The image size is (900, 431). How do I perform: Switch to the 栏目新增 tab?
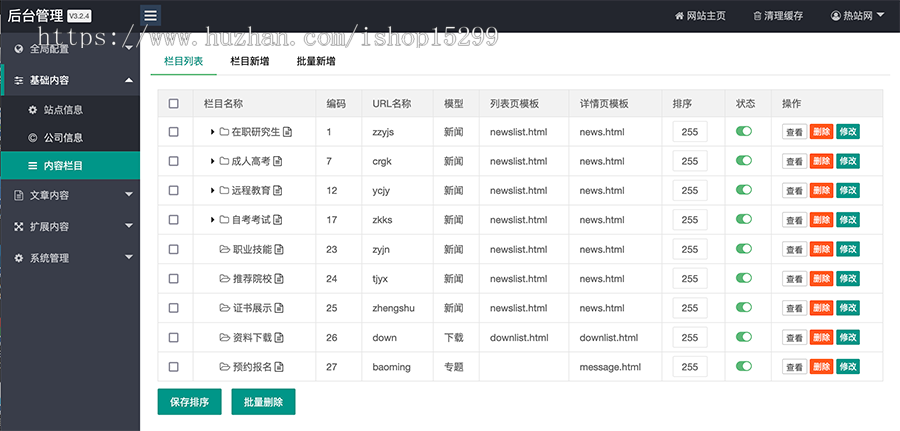(x=250, y=61)
